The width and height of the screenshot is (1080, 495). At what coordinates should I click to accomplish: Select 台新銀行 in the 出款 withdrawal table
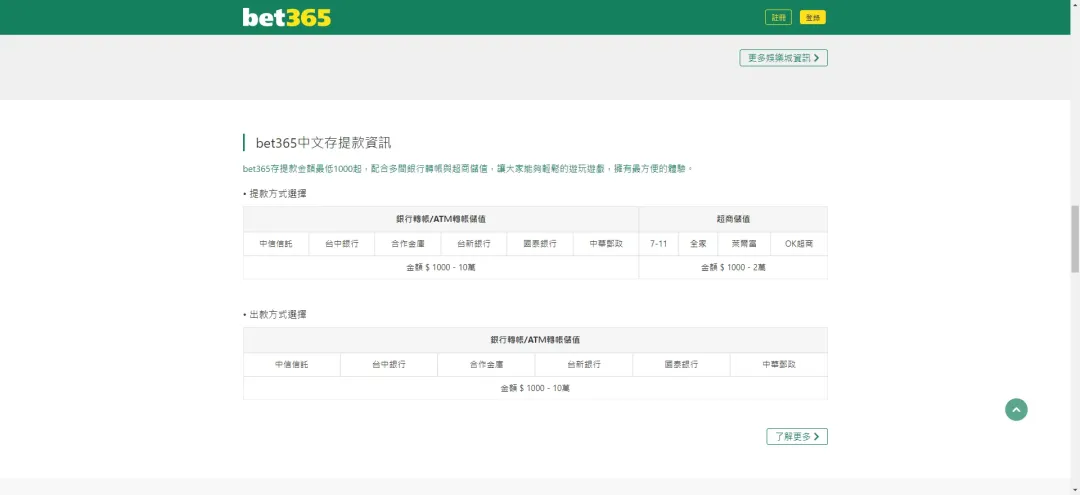point(584,364)
